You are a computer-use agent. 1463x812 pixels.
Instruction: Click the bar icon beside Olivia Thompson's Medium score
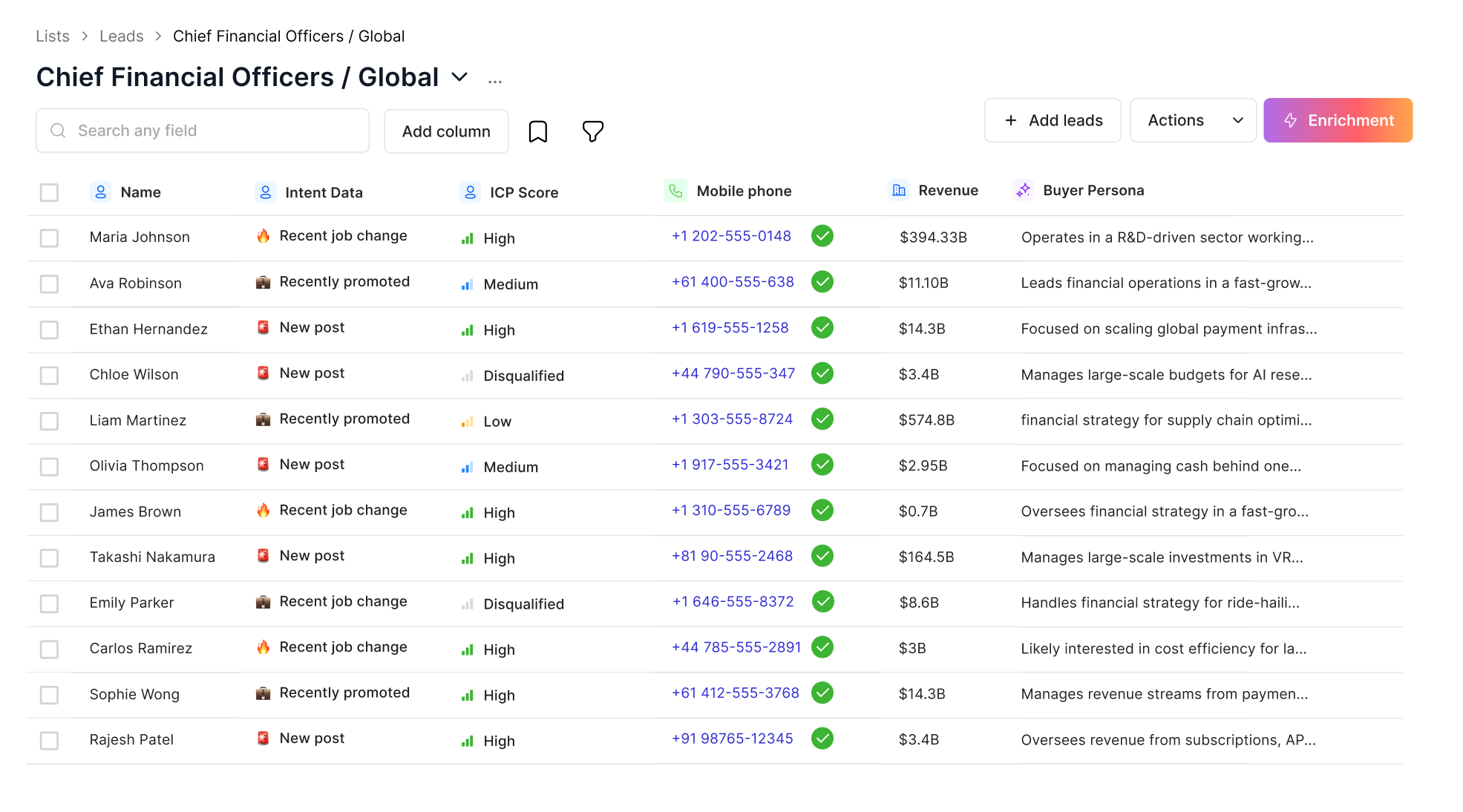coord(467,468)
